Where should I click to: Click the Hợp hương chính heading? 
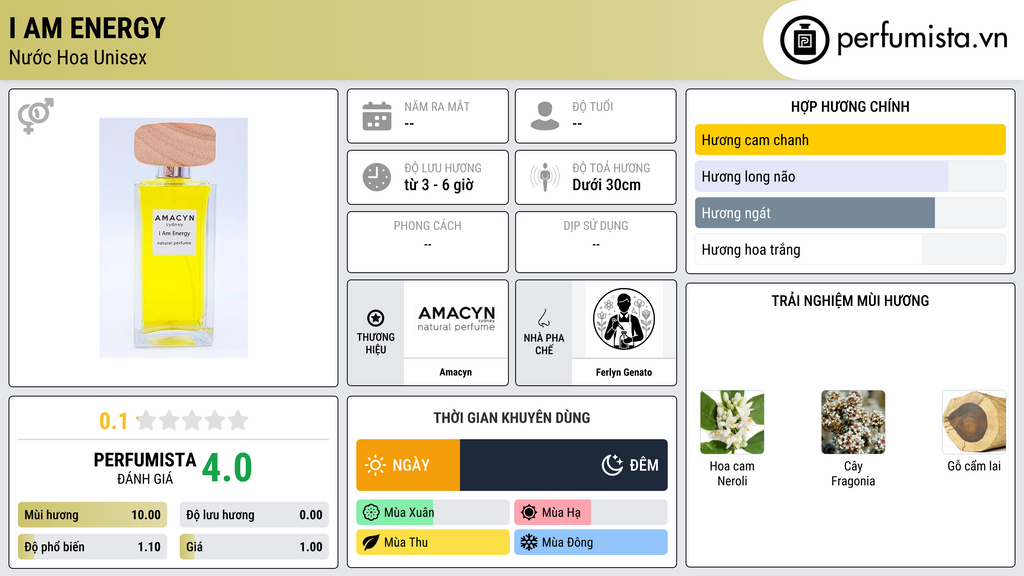pos(850,106)
